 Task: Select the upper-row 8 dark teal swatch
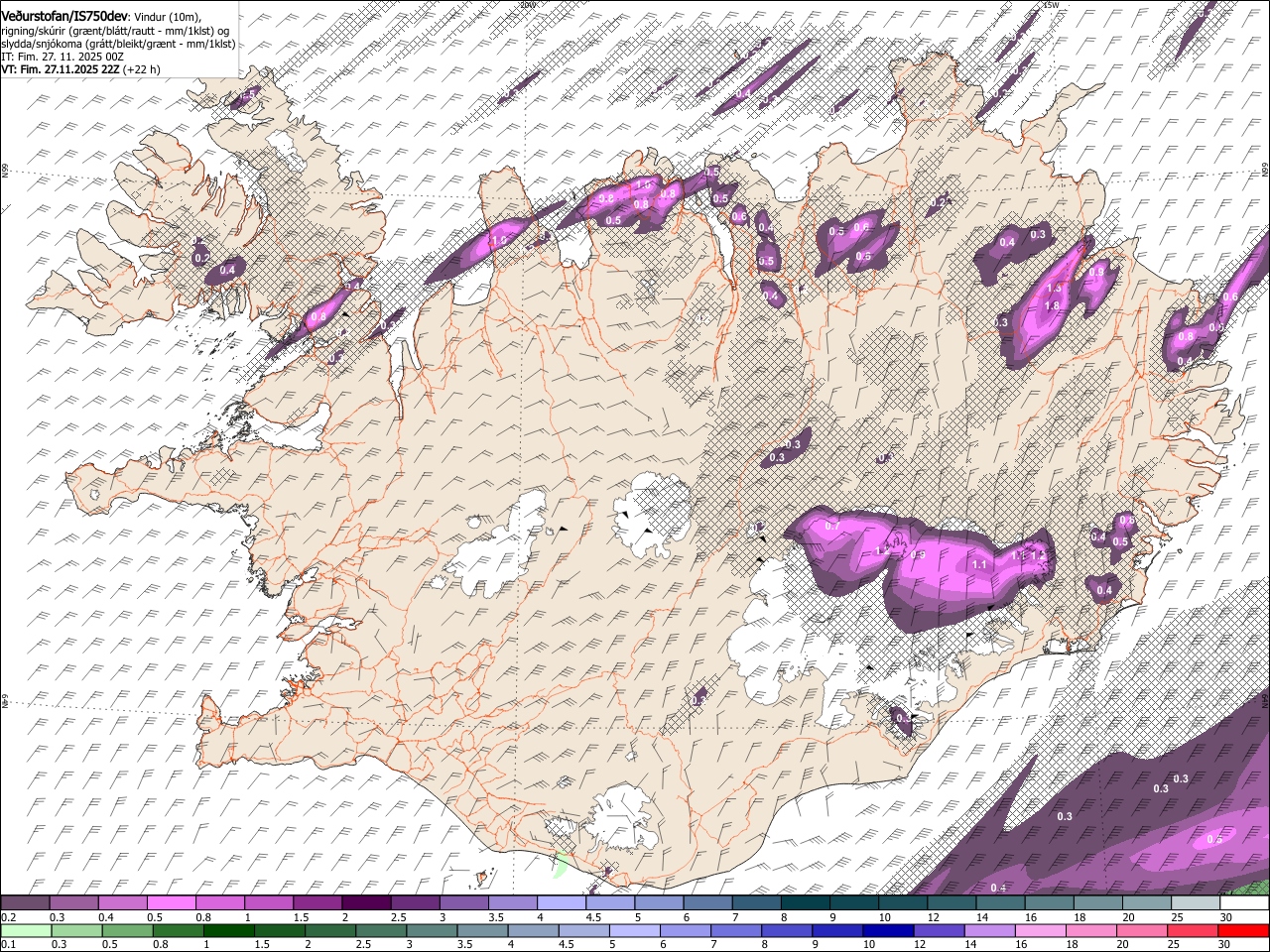click(806, 903)
